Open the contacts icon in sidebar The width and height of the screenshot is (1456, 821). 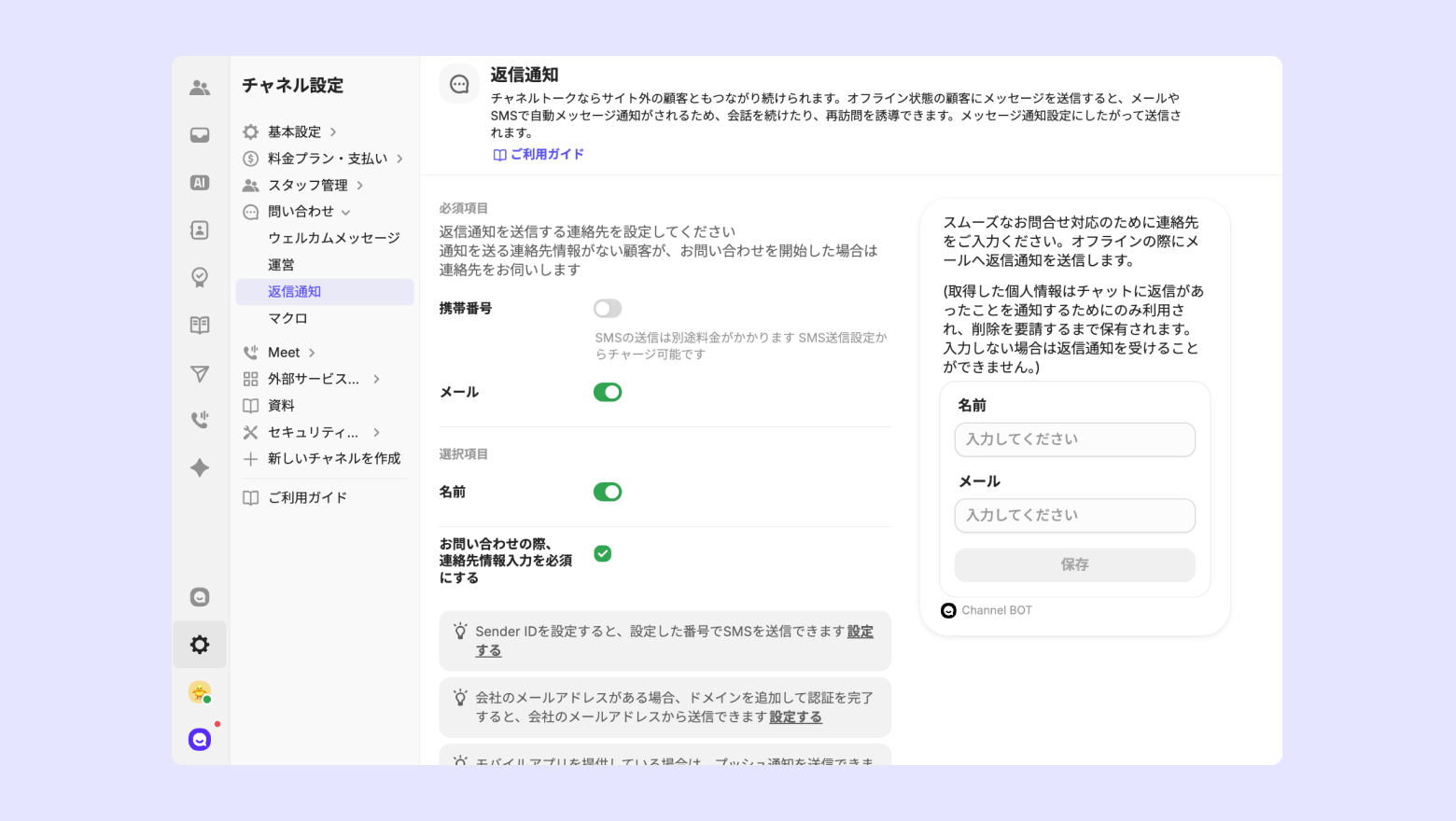tap(200, 230)
